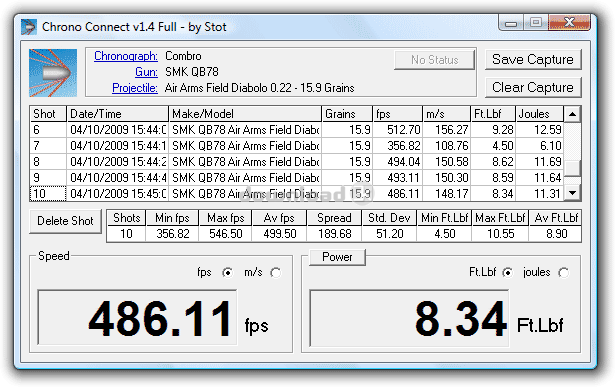
Task: Click the Joules column header
Action: click(539, 114)
